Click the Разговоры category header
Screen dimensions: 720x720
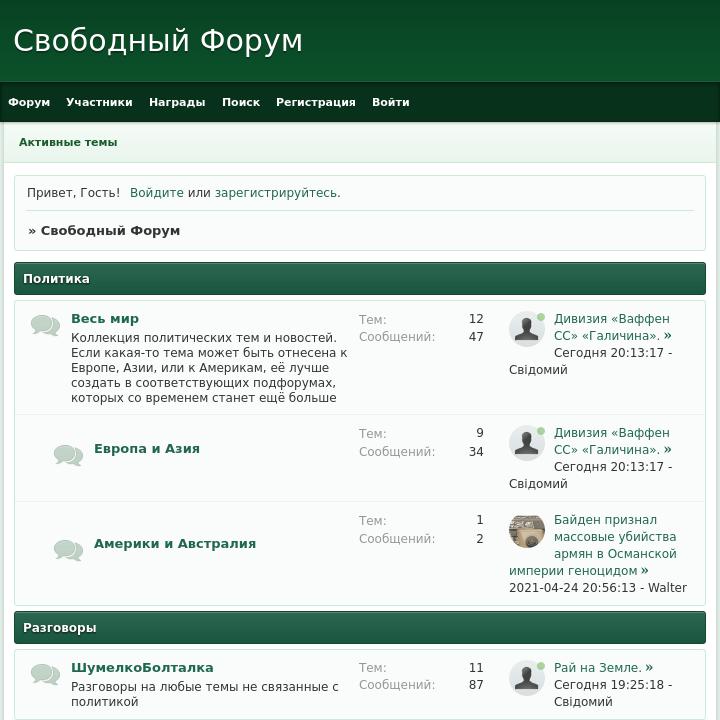(360, 627)
